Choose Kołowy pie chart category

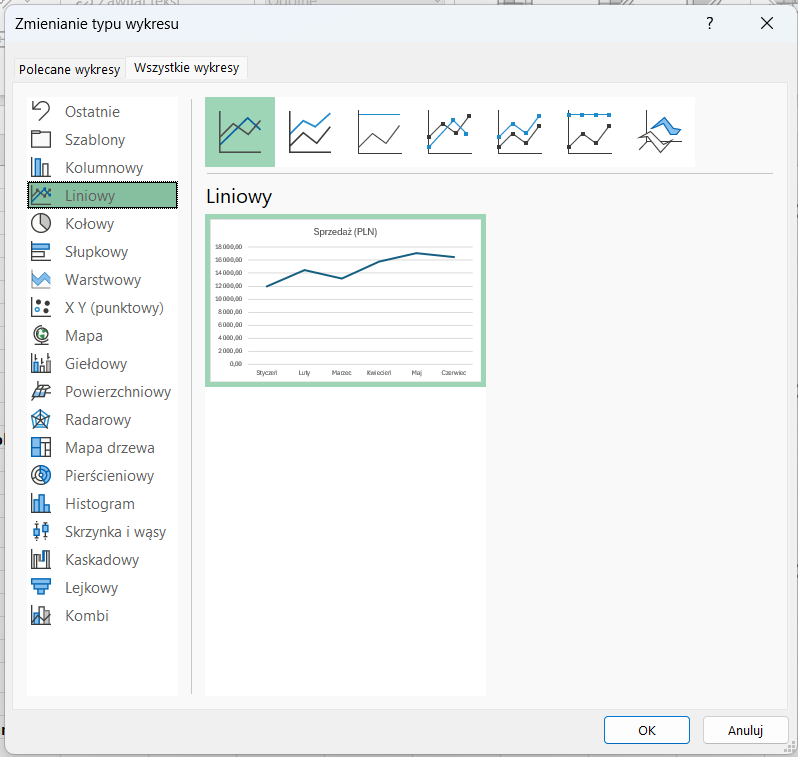[x=89, y=224]
